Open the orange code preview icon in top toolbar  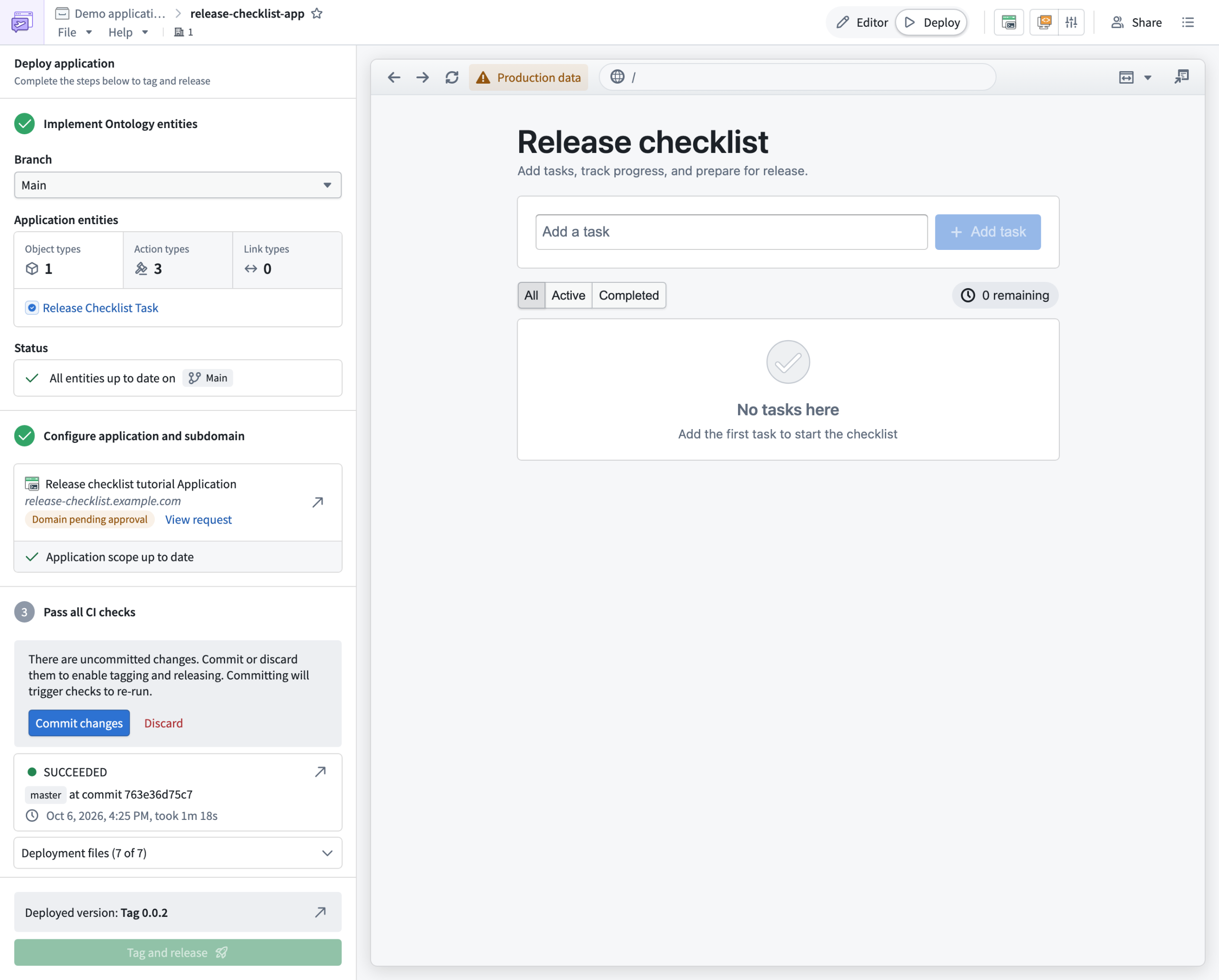pyautogui.click(x=1044, y=22)
